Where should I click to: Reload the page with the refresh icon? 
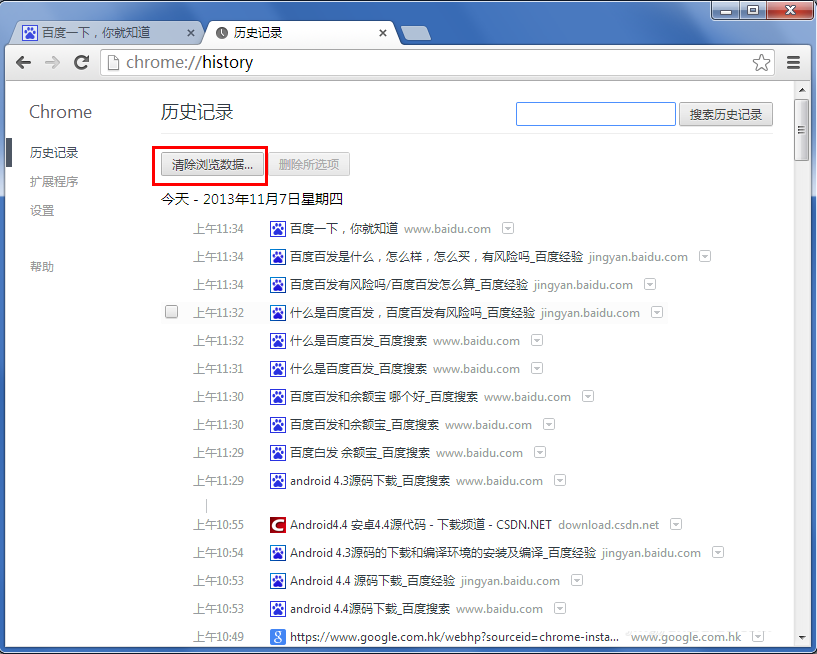[81, 63]
